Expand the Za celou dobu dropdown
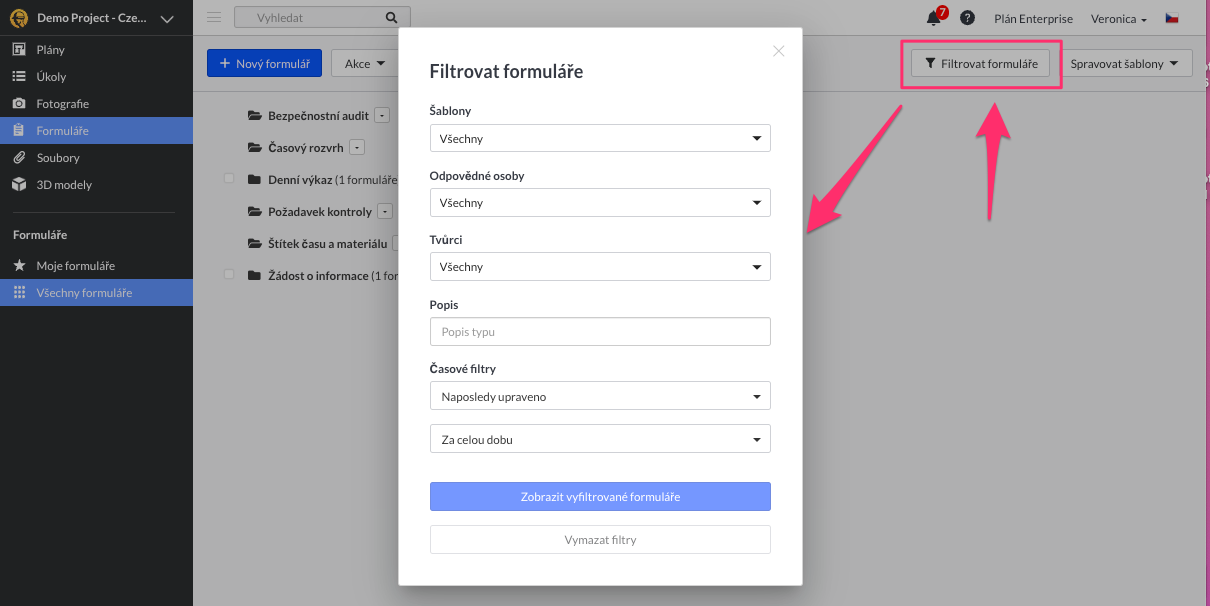The height and width of the screenshot is (606, 1210). click(600, 439)
